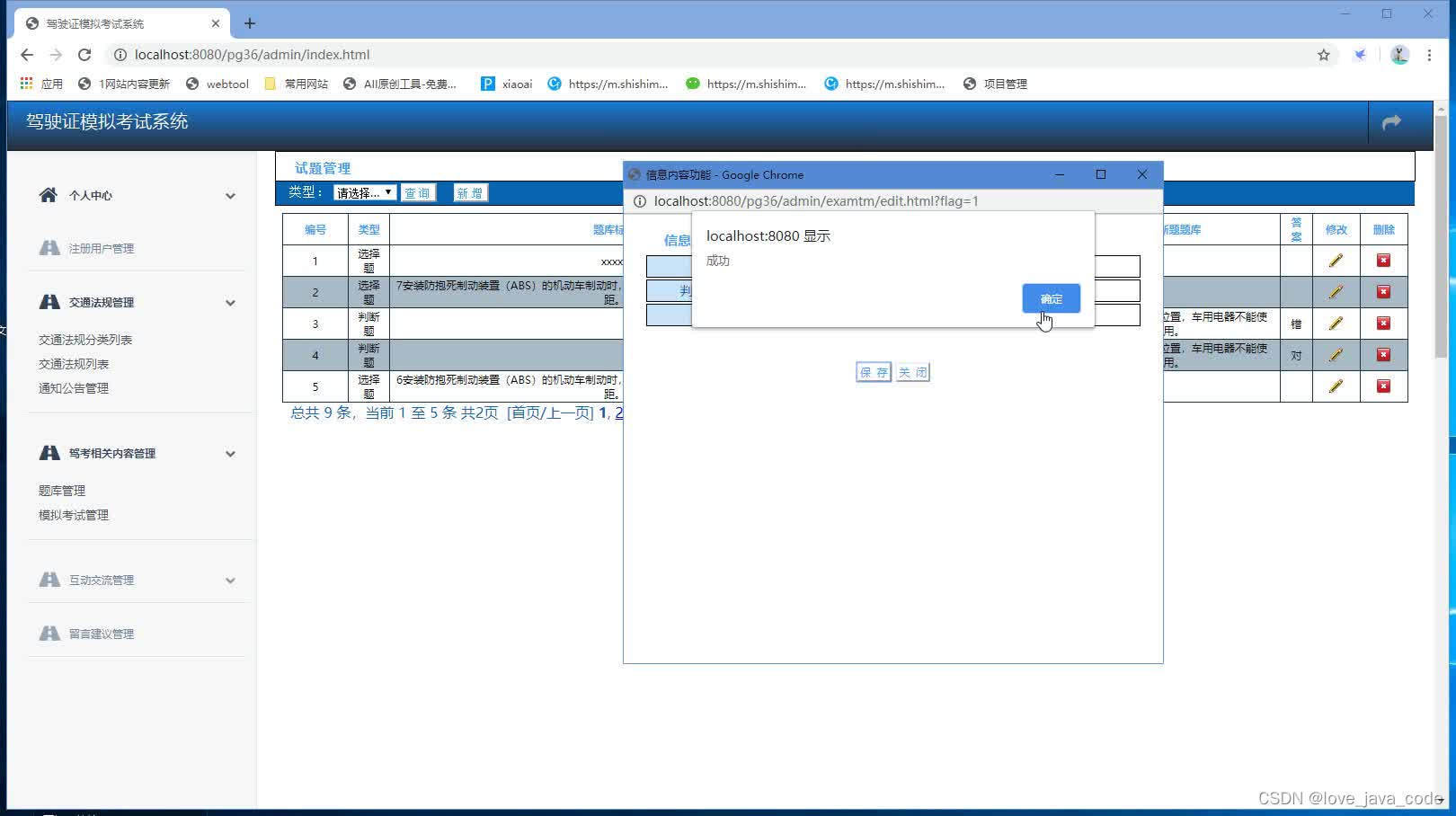1456x816 pixels.
Task: Click the popup window address bar
Action: pyautogui.click(x=815, y=201)
